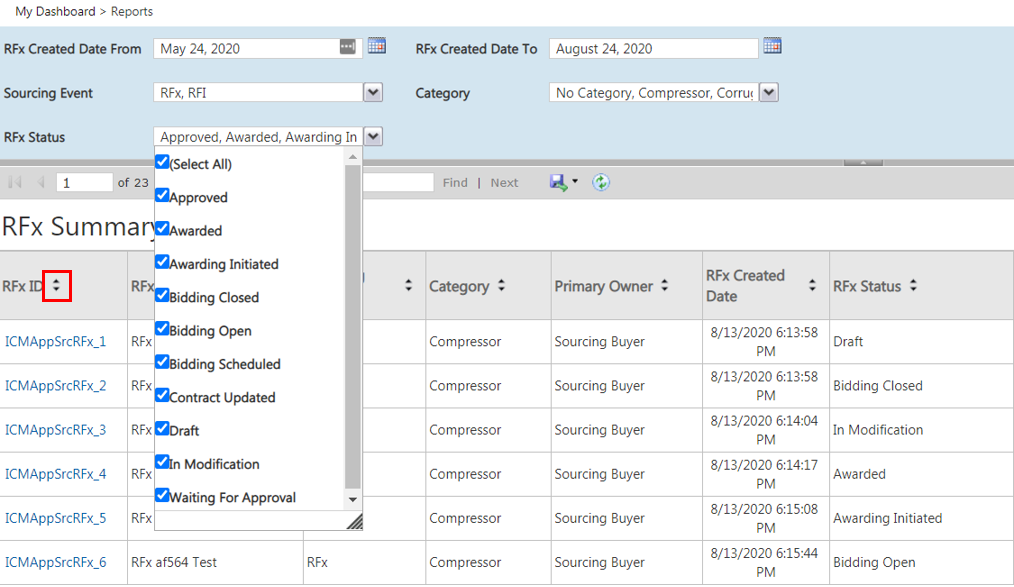Toggle the Awarded status checkbox
This screenshot has height=587, width=1014.
[162, 229]
